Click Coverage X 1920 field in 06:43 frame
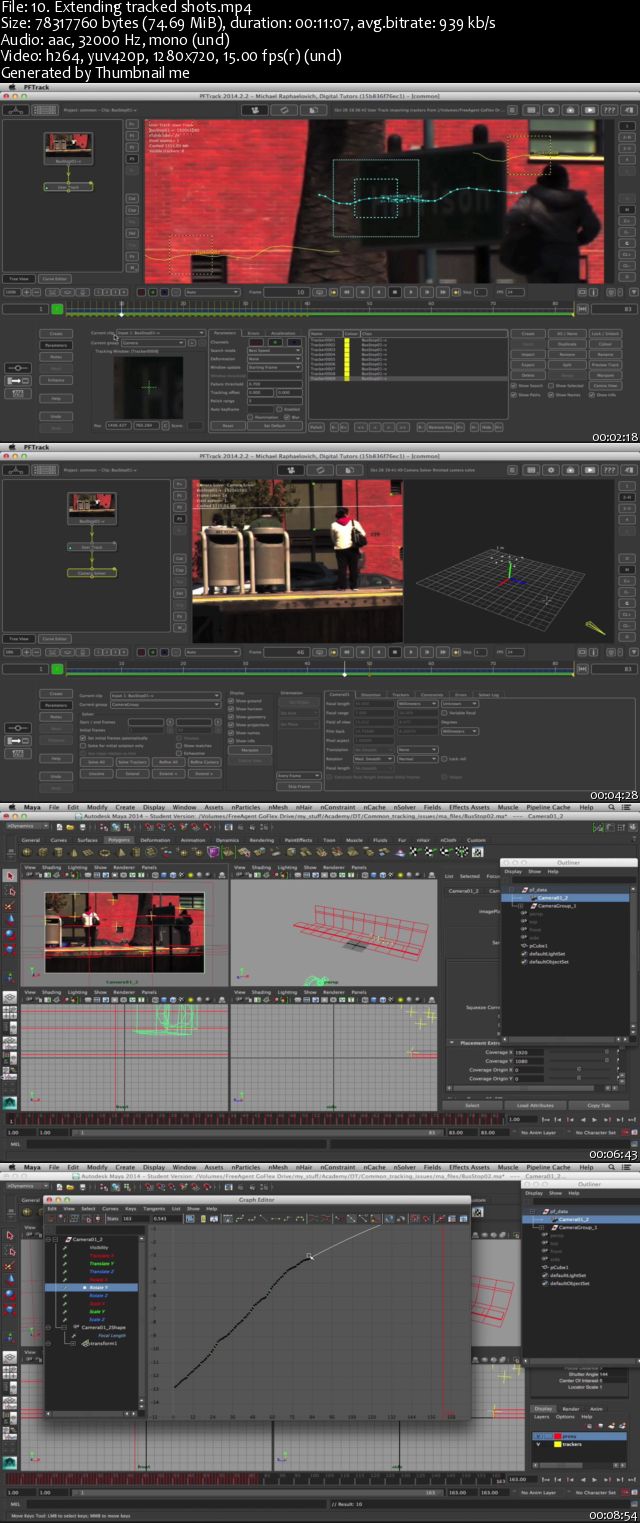The image size is (640, 1523). [x=529, y=1052]
